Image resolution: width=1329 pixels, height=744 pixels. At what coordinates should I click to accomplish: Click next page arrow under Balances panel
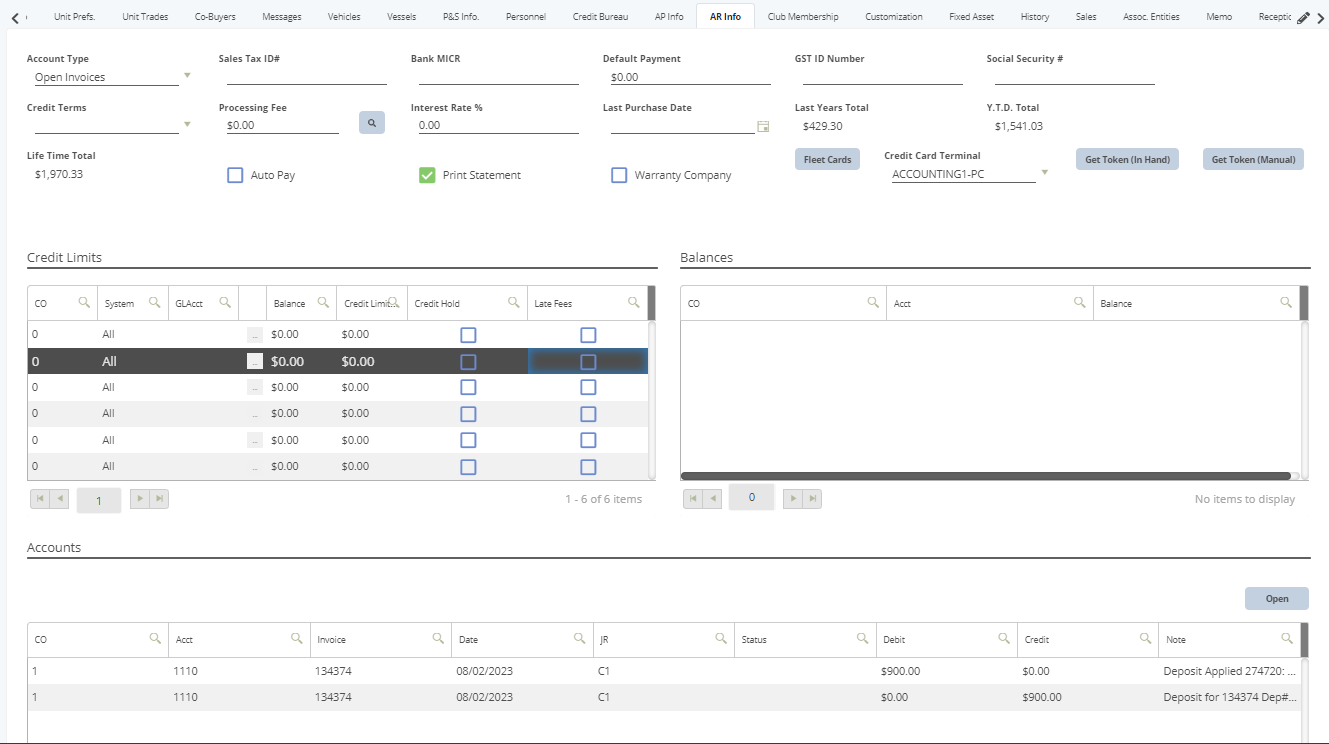791,497
